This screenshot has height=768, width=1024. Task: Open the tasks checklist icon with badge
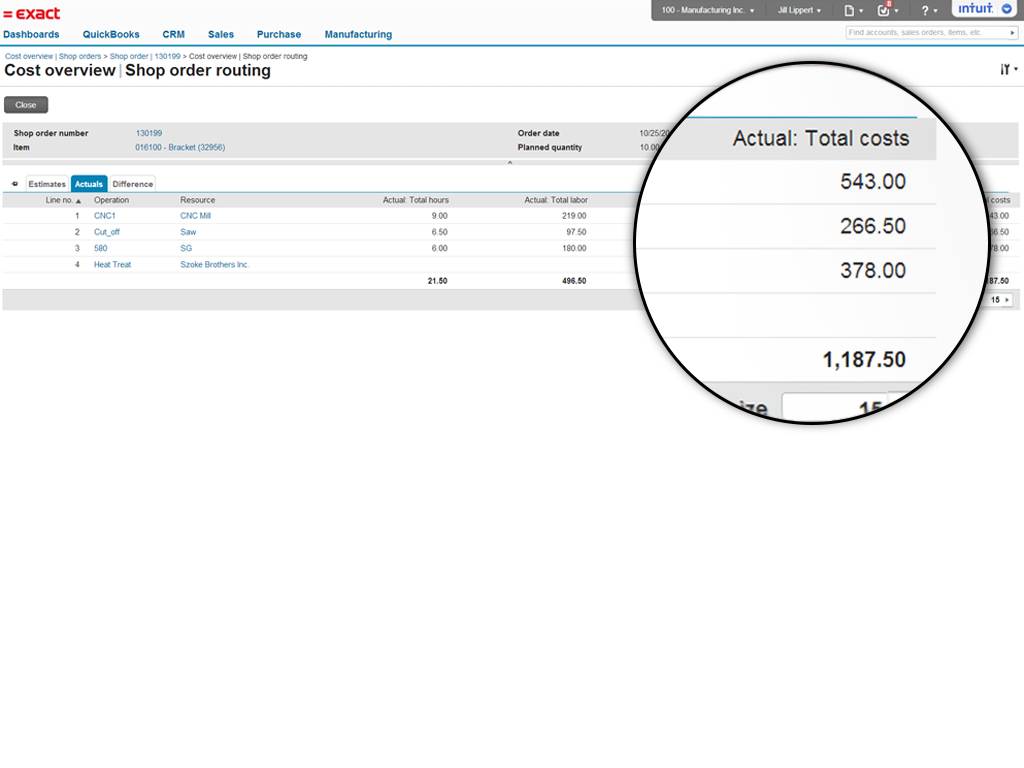[884, 10]
